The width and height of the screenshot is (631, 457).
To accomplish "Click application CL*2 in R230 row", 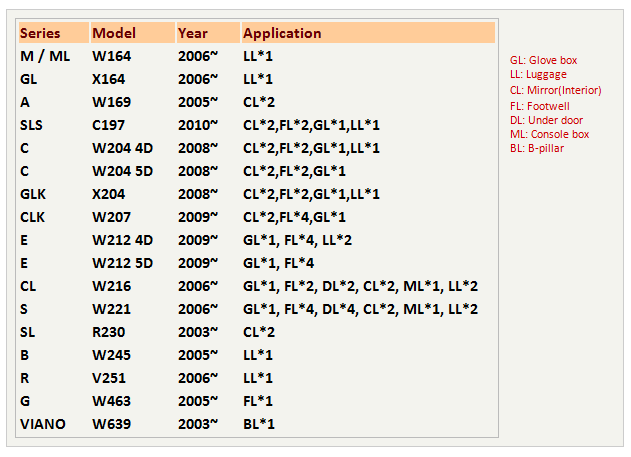I will (259, 332).
